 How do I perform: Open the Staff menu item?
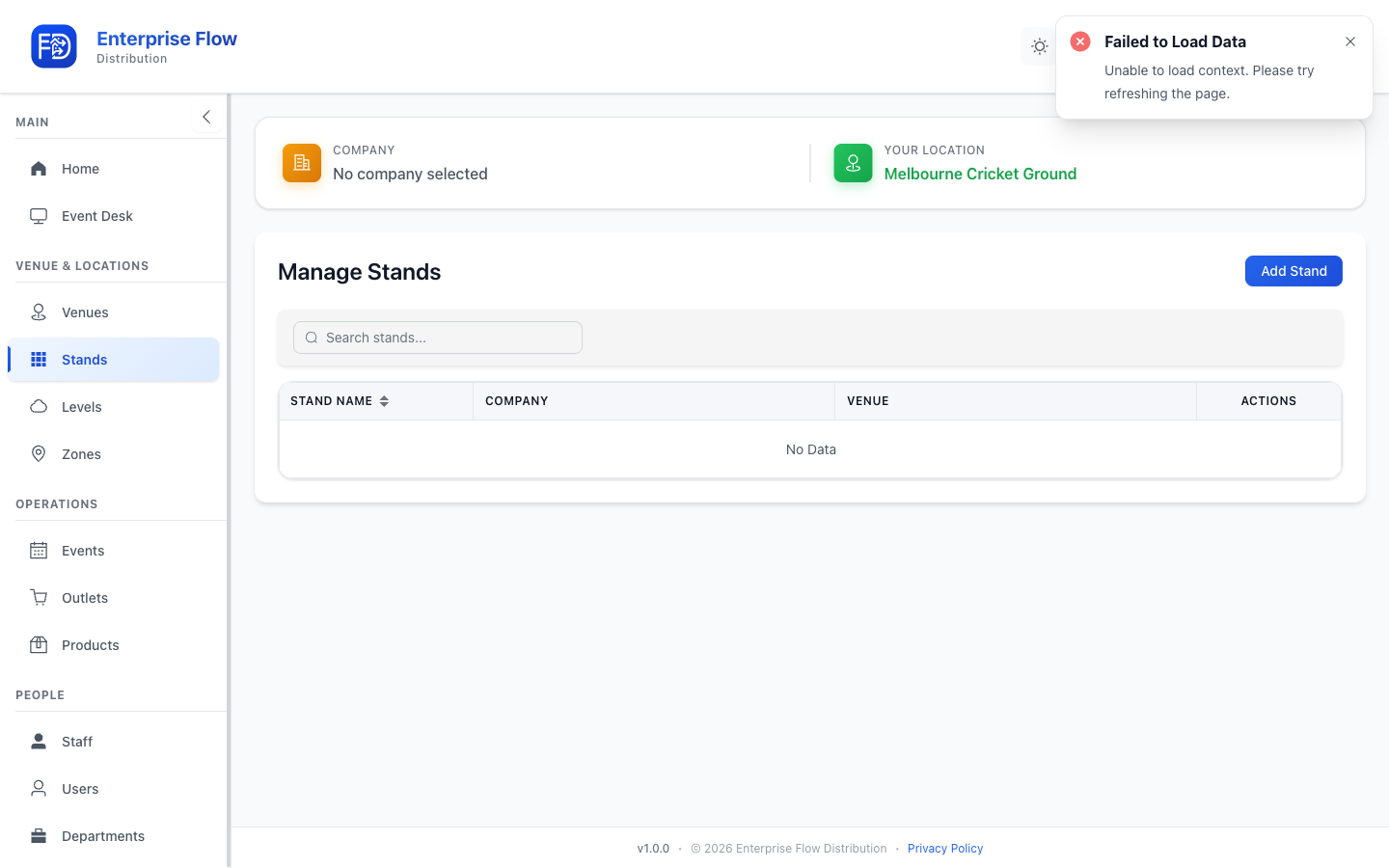(x=114, y=742)
